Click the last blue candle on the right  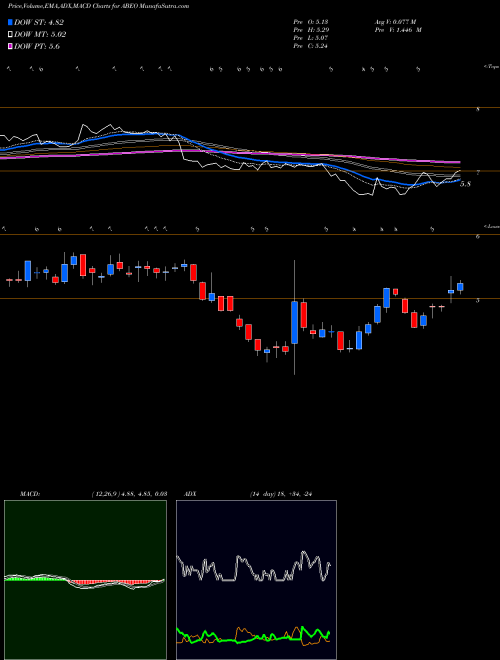point(460,287)
